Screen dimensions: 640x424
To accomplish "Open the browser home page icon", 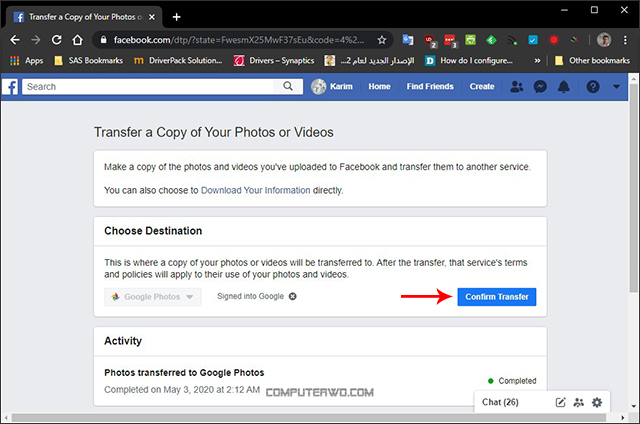I will click(78, 40).
